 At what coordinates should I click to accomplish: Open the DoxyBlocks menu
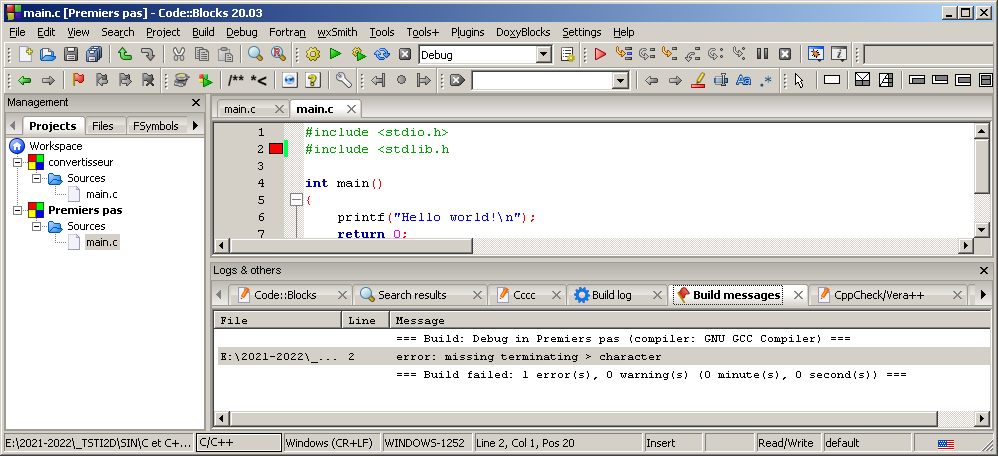point(523,32)
